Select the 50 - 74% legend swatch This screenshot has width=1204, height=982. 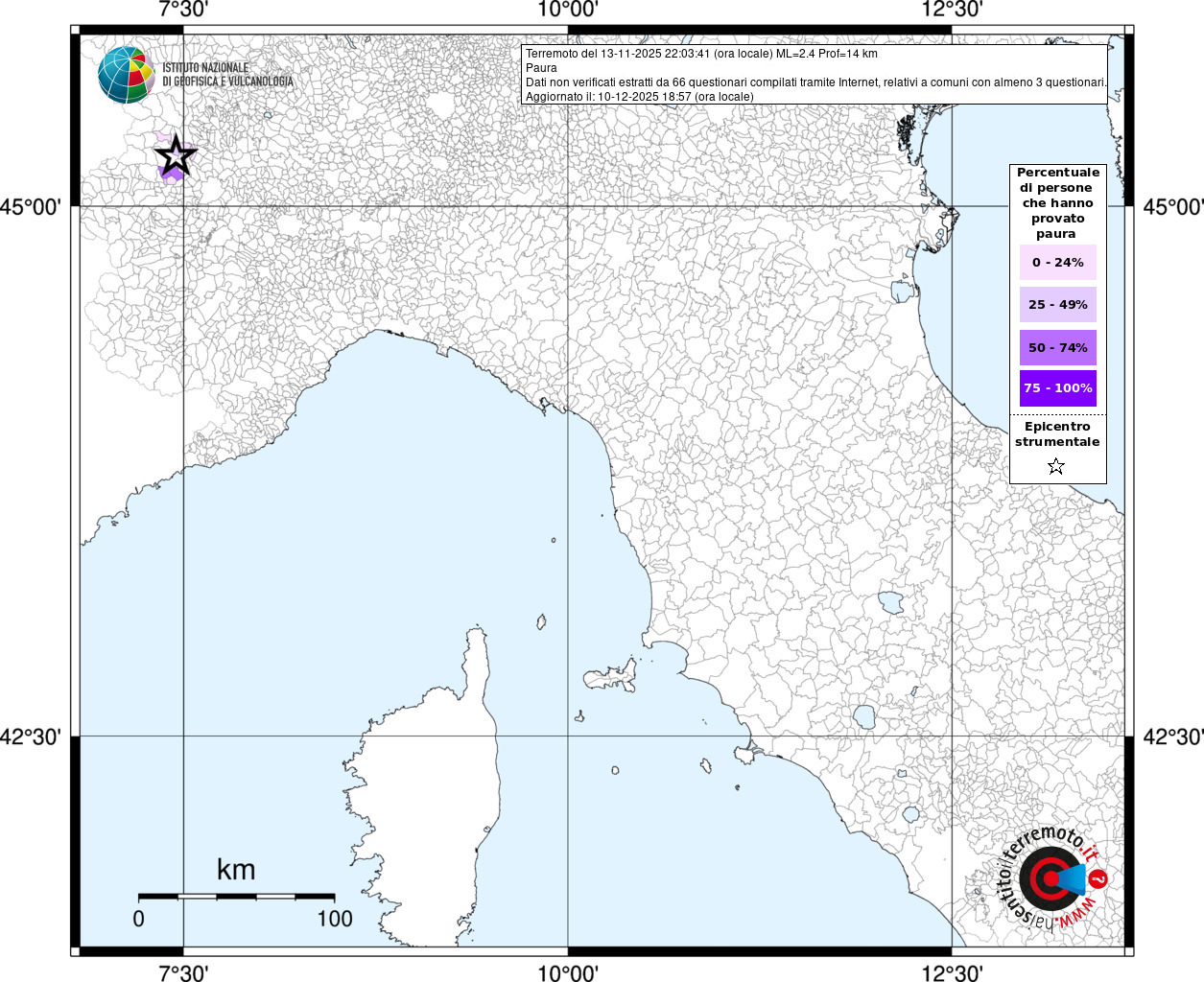[x=1058, y=347]
